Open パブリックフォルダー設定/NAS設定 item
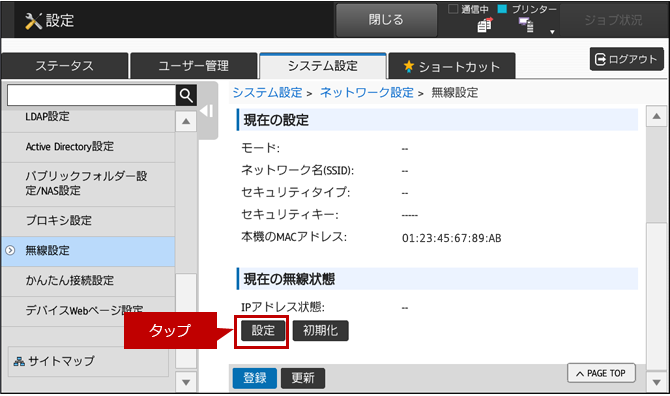This screenshot has height=396, width=670. (88, 184)
